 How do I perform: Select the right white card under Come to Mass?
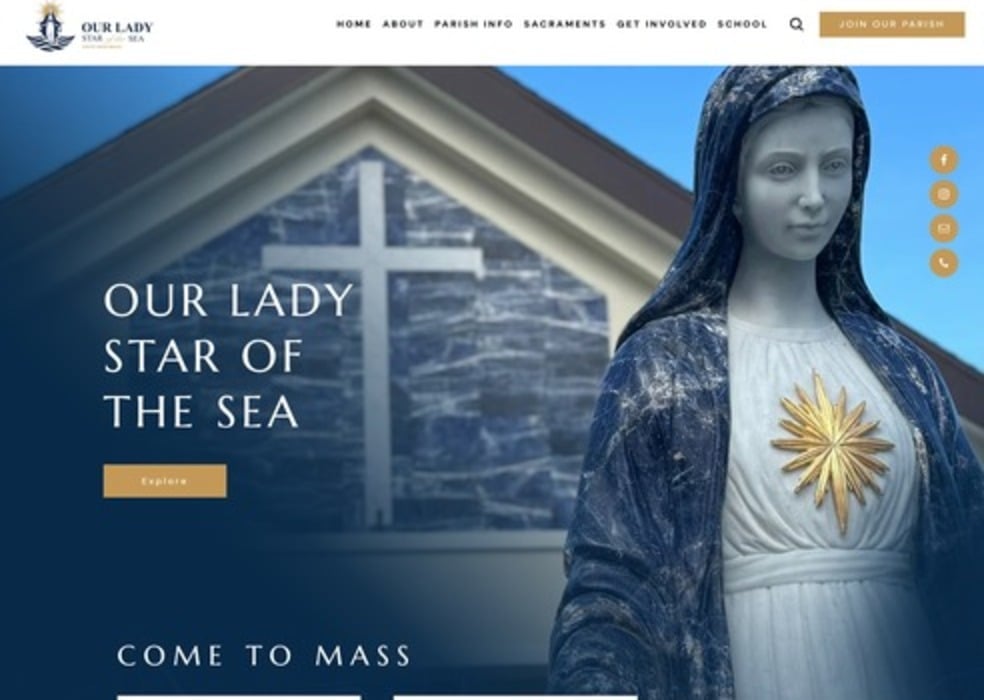(515, 697)
